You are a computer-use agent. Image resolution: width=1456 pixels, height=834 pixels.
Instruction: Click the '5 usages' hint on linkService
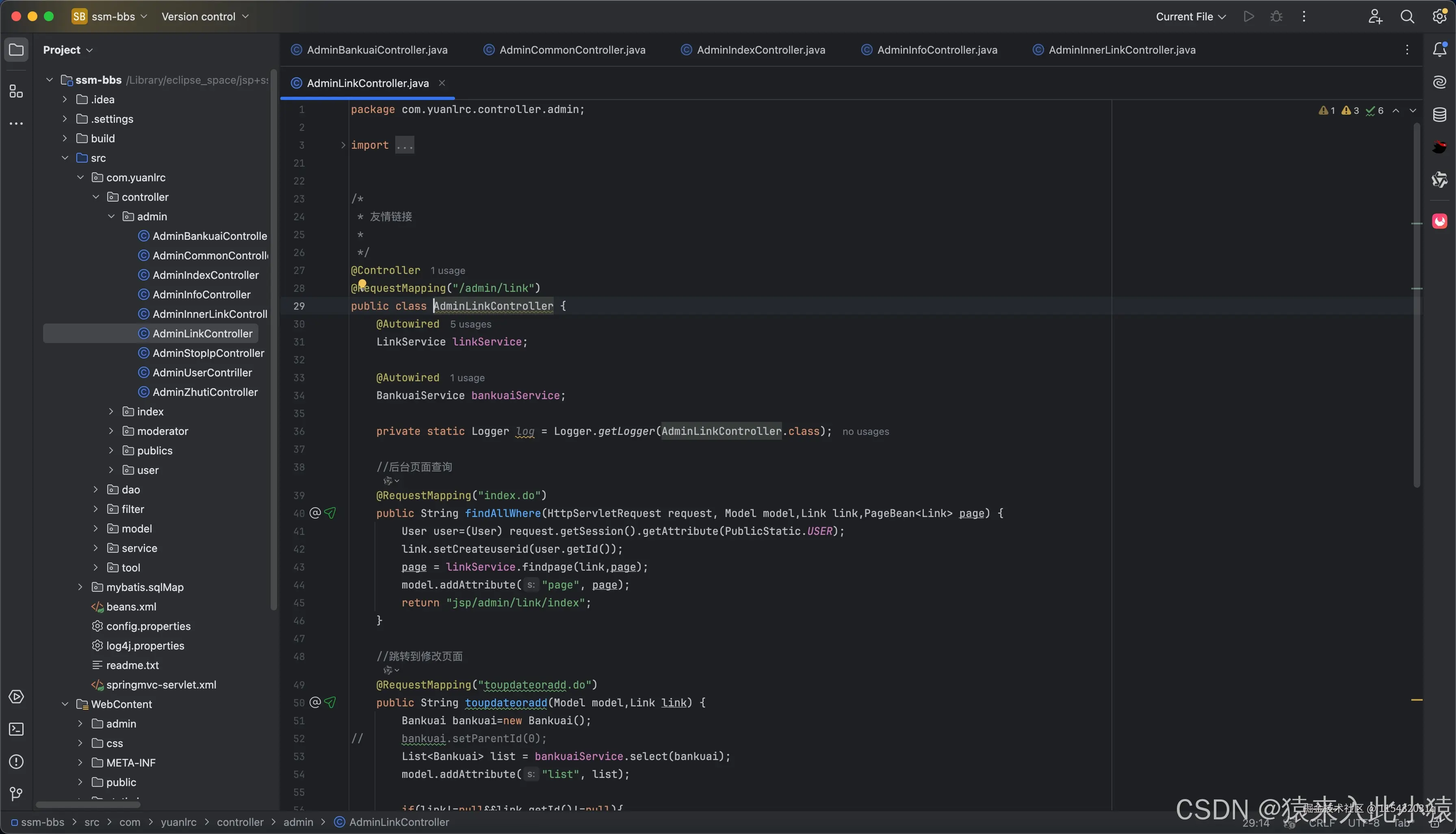click(x=470, y=324)
